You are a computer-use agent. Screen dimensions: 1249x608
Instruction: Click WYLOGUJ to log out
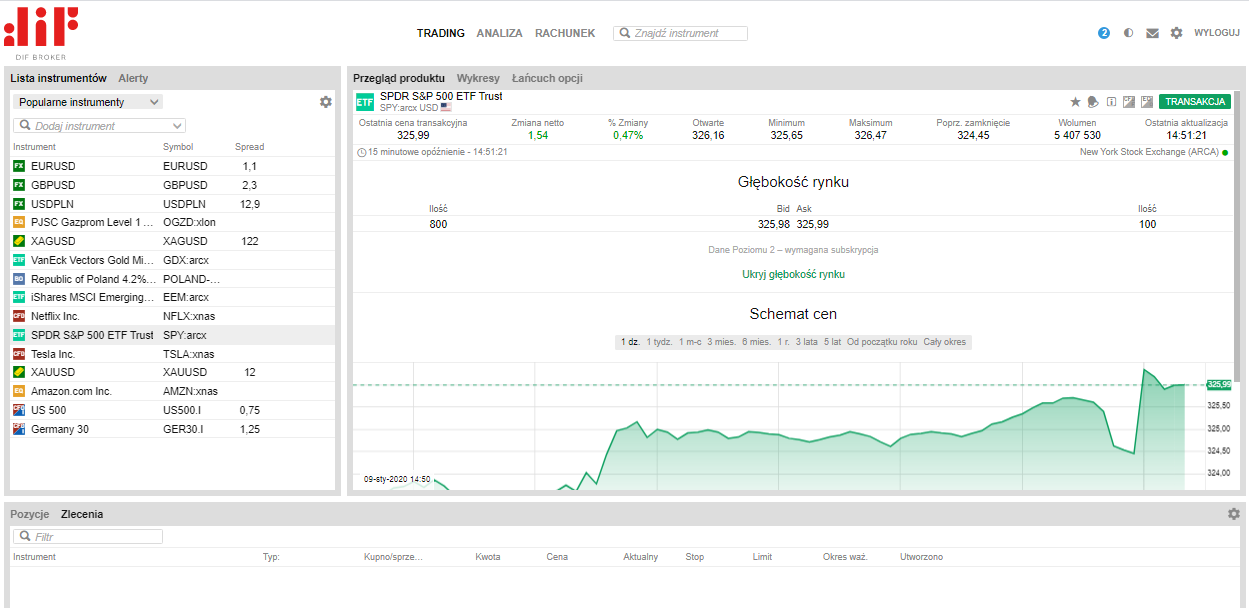pos(1217,33)
